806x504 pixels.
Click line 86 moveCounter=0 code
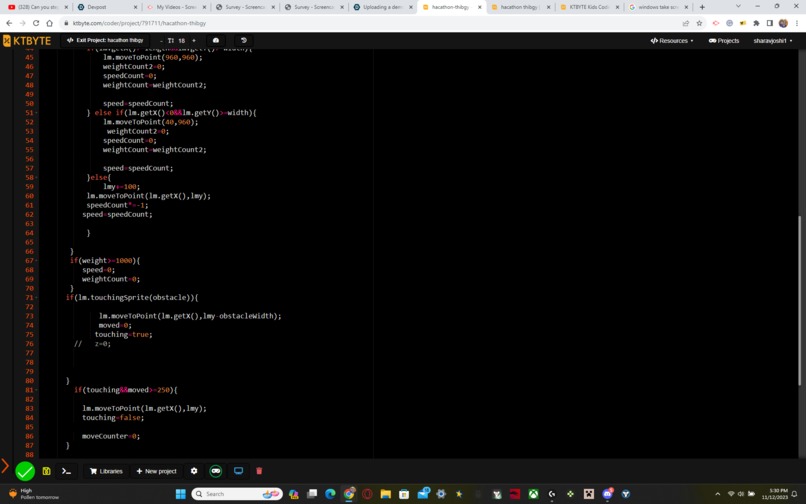coord(111,436)
